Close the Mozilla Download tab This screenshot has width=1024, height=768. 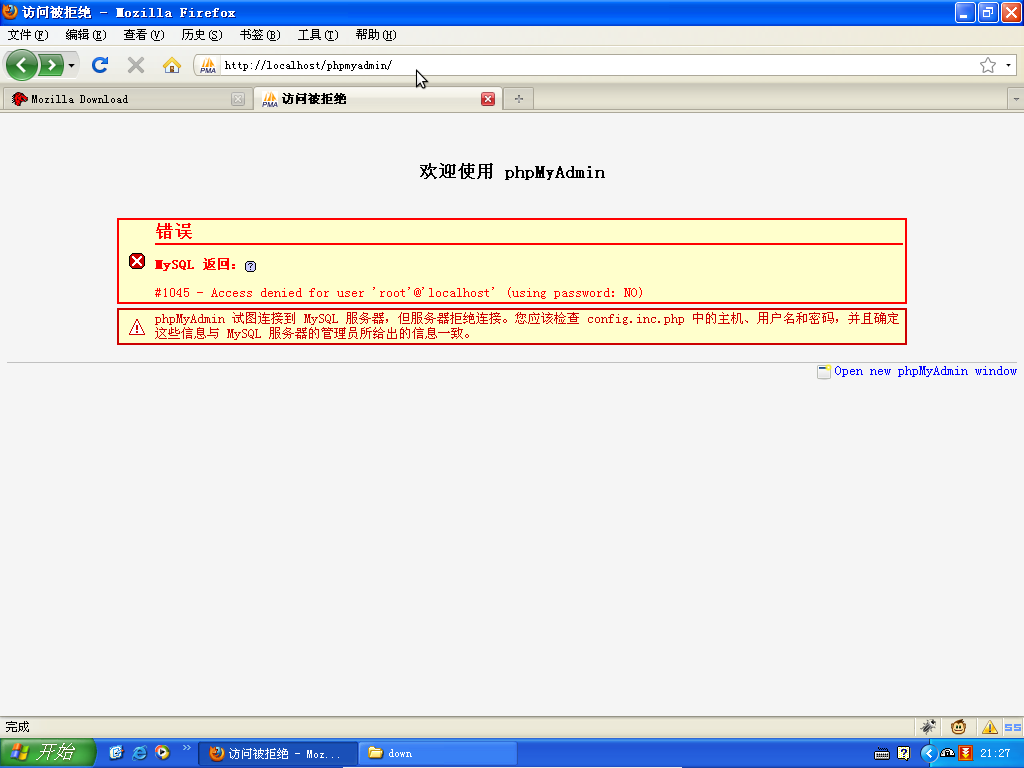coord(238,99)
